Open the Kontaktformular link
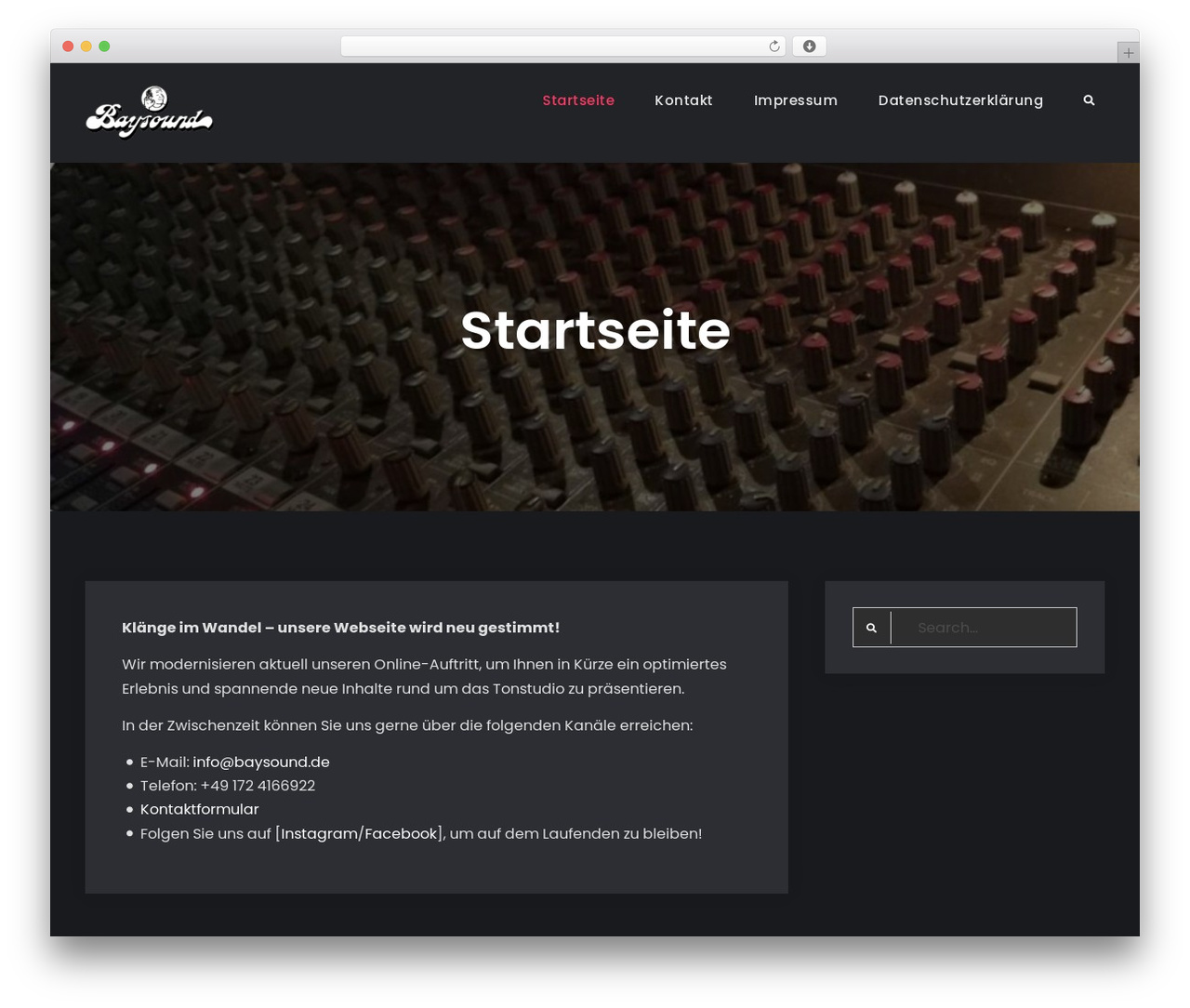 click(x=199, y=809)
